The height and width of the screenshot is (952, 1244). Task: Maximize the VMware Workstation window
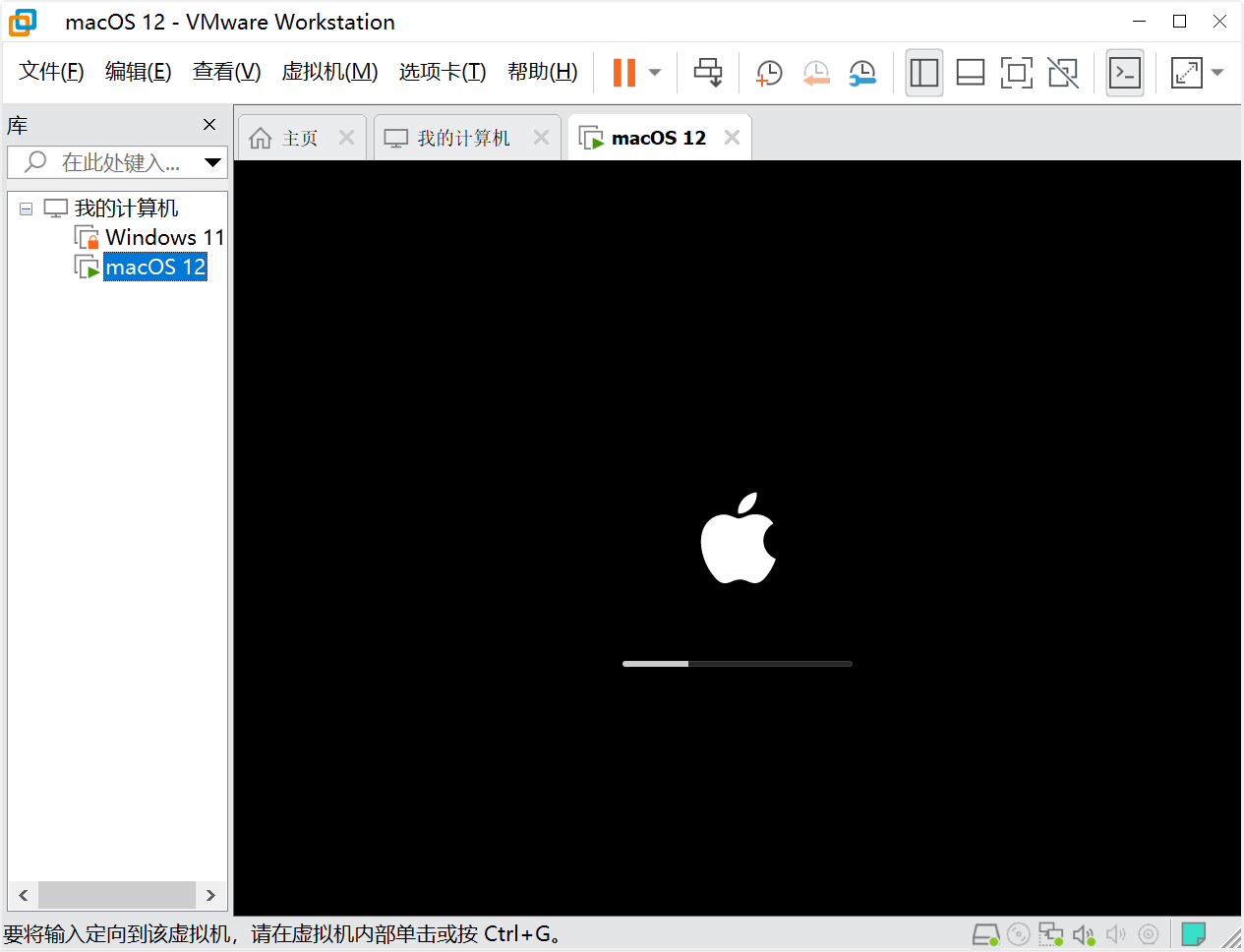point(1179,22)
